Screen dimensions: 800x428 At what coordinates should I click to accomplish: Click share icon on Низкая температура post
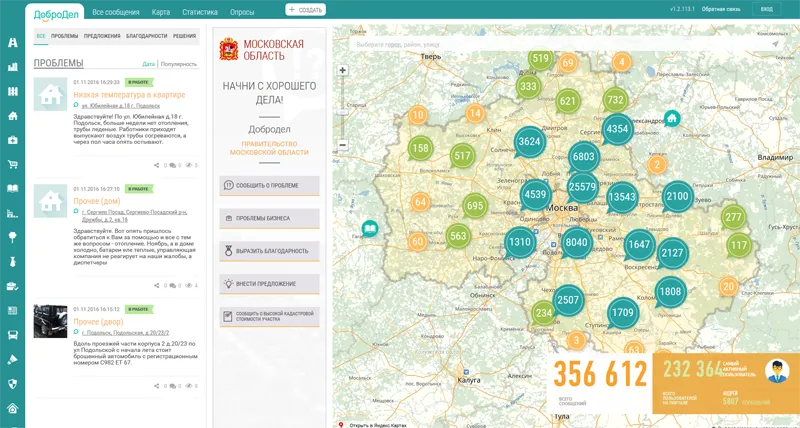pyautogui.click(x=157, y=165)
